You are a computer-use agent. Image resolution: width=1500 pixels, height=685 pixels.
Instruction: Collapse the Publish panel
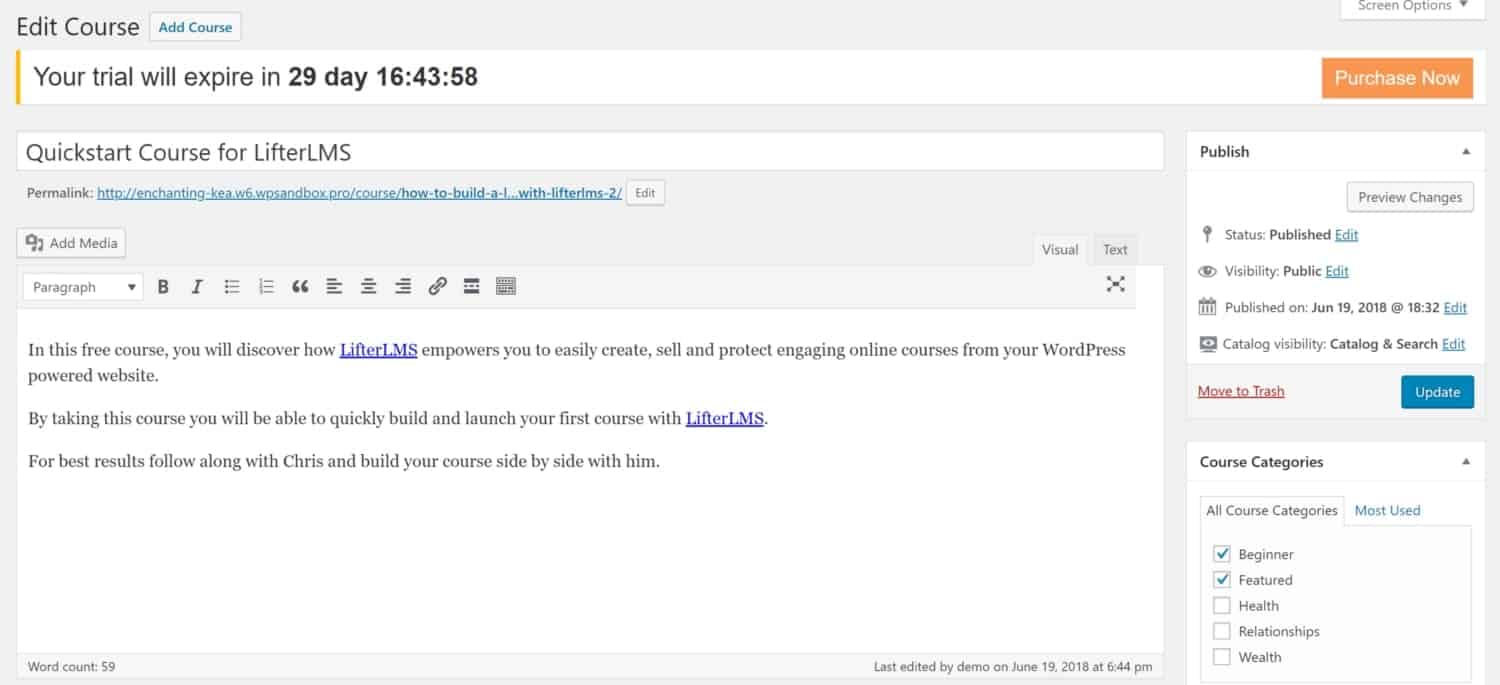click(x=1466, y=152)
